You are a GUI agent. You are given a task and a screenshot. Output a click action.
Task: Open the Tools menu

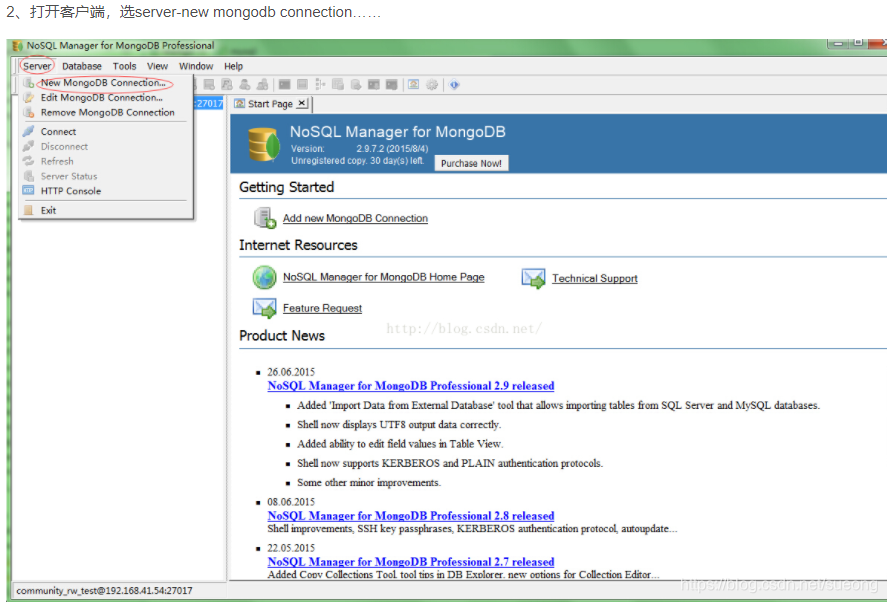pos(124,66)
